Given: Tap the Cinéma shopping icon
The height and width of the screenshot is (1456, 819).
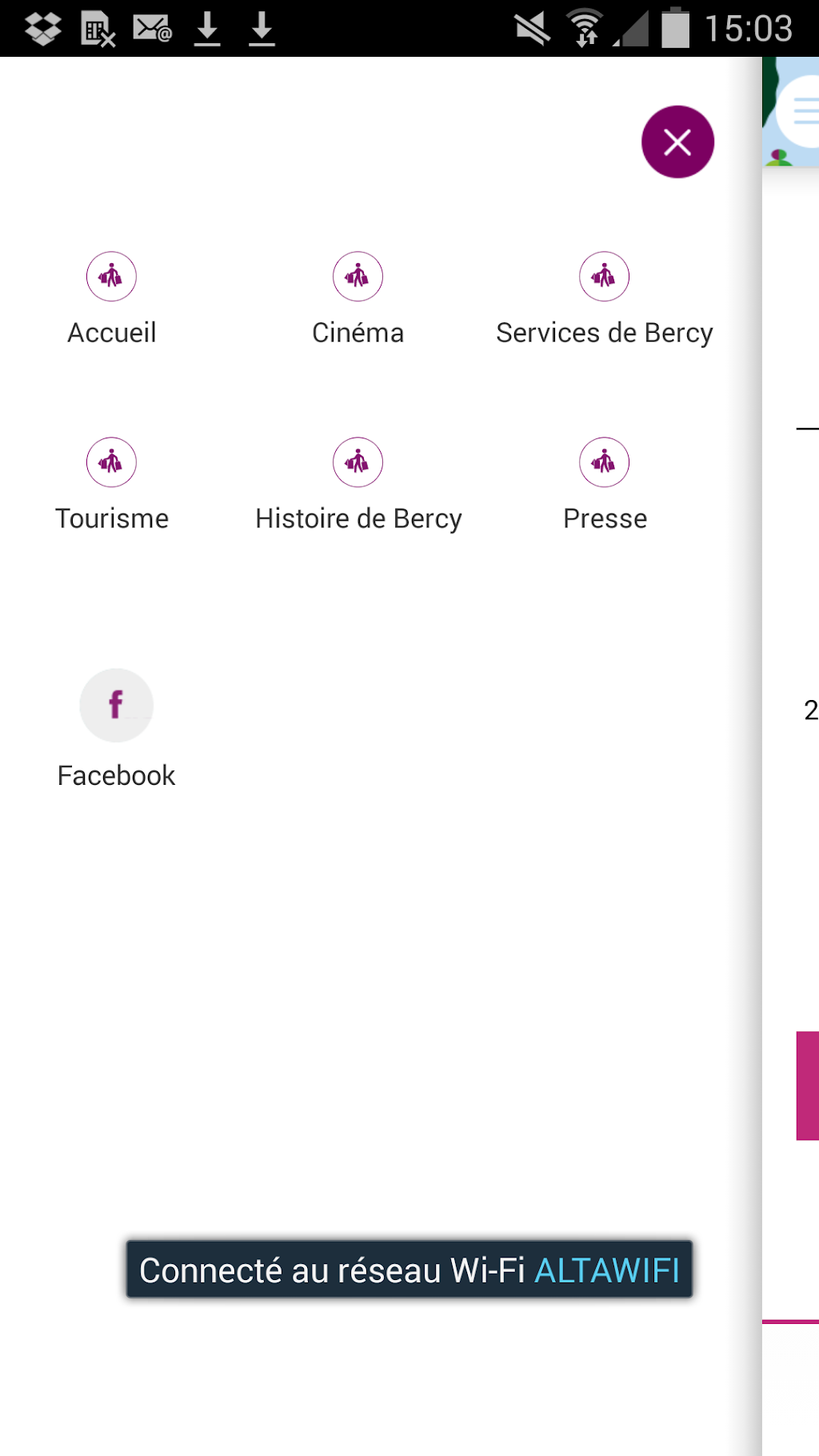Looking at the screenshot, I should pyautogui.click(x=358, y=277).
